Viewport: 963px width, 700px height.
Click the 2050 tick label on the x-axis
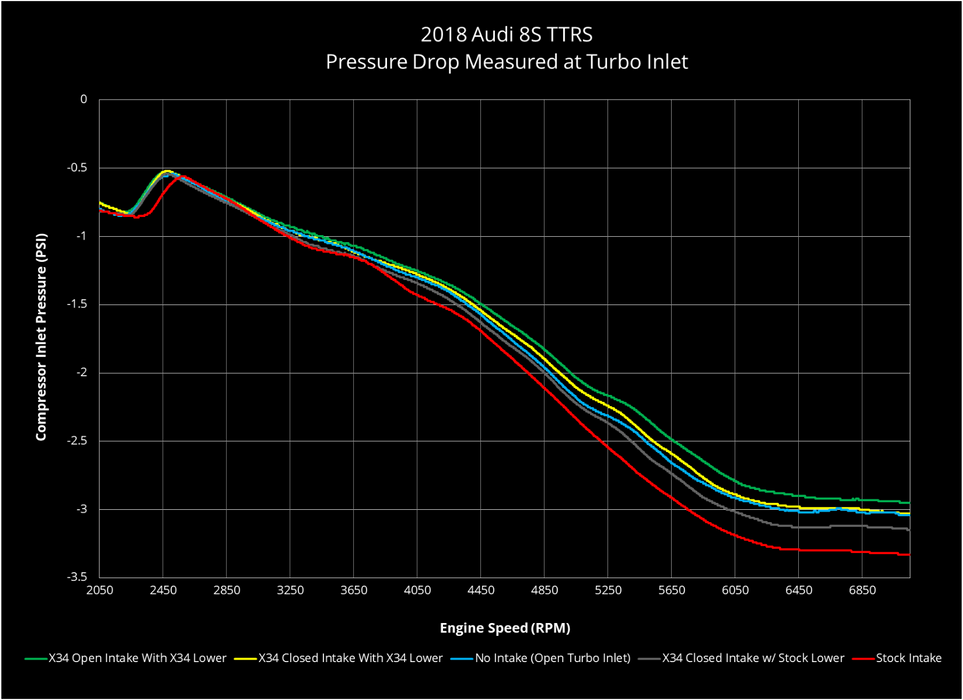pyautogui.click(x=100, y=592)
